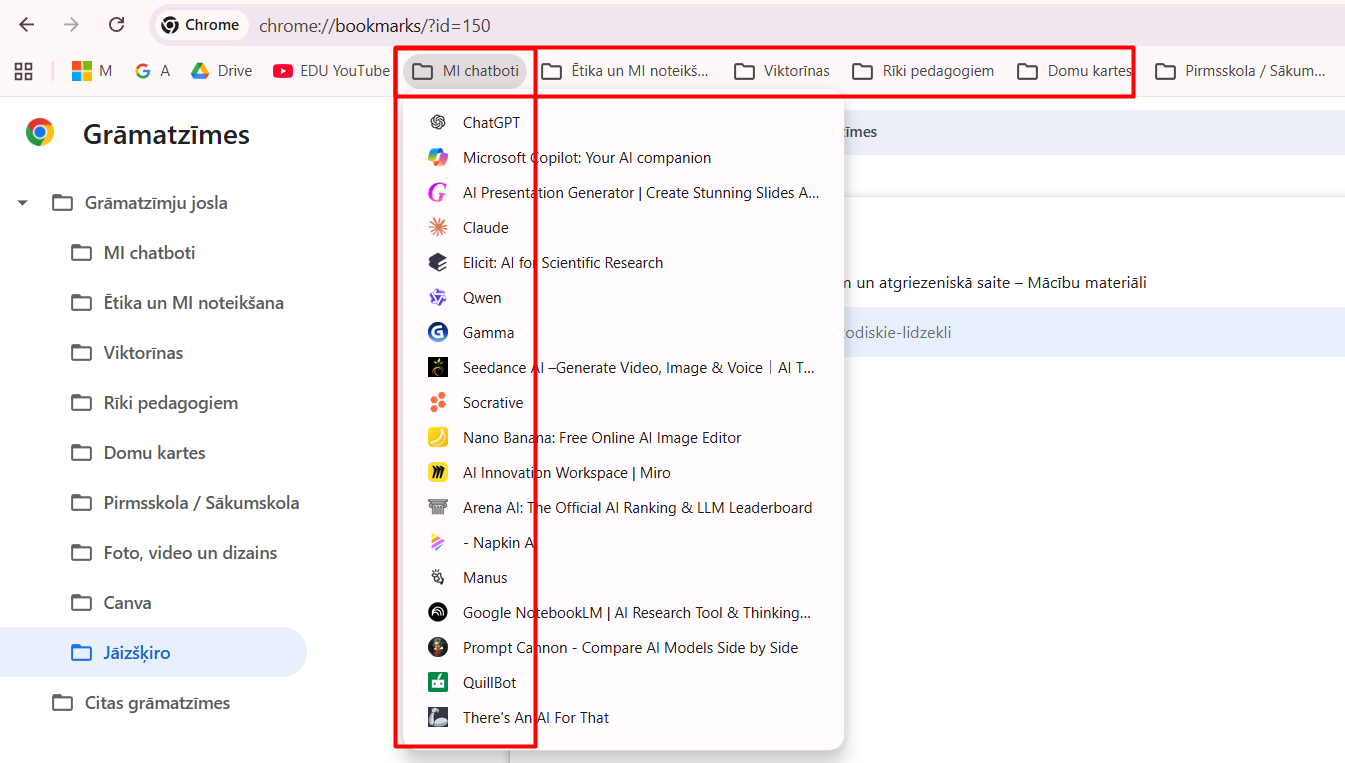1345x763 pixels.
Task: Click the Google NotebookLM black icon
Action: coord(437,613)
